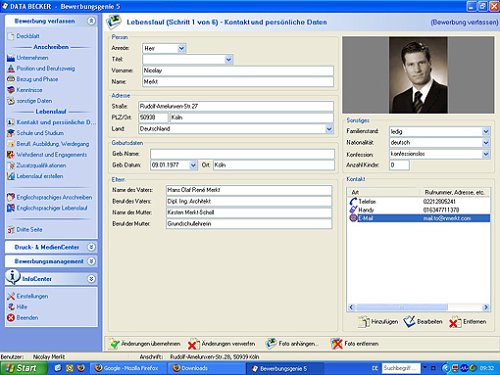Open Zusatzqualifikationen icon
Image resolution: width=500 pixels, height=375 pixels.
(11, 165)
